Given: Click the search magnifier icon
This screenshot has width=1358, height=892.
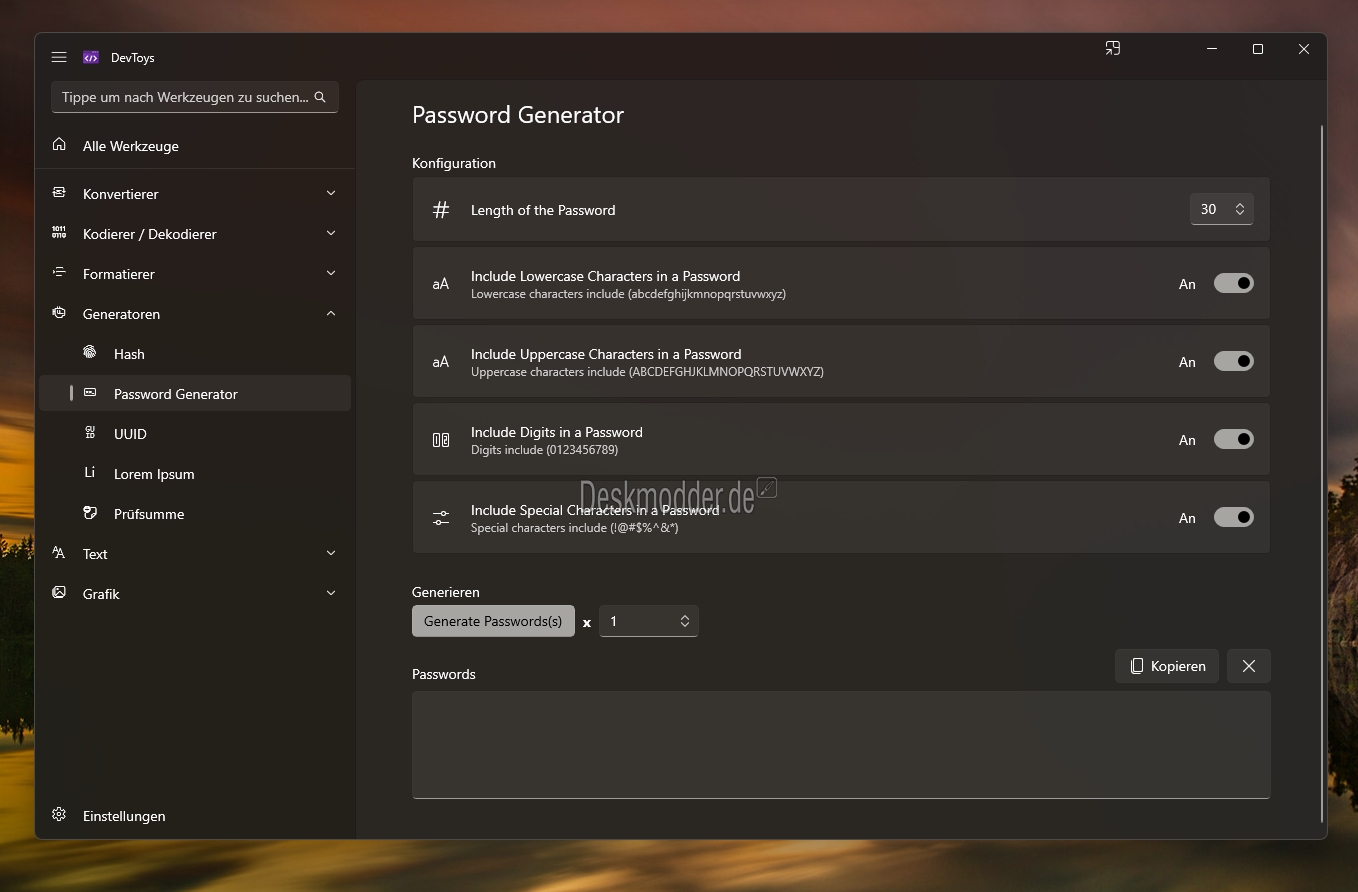Looking at the screenshot, I should click(320, 97).
